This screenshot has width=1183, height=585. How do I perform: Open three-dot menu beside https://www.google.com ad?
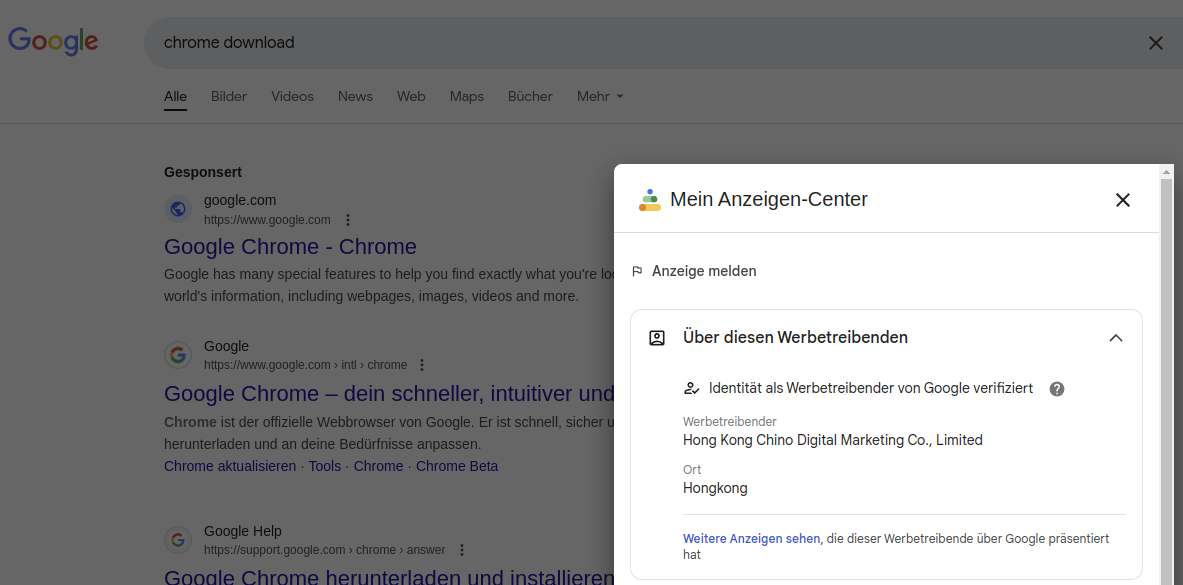point(348,220)
